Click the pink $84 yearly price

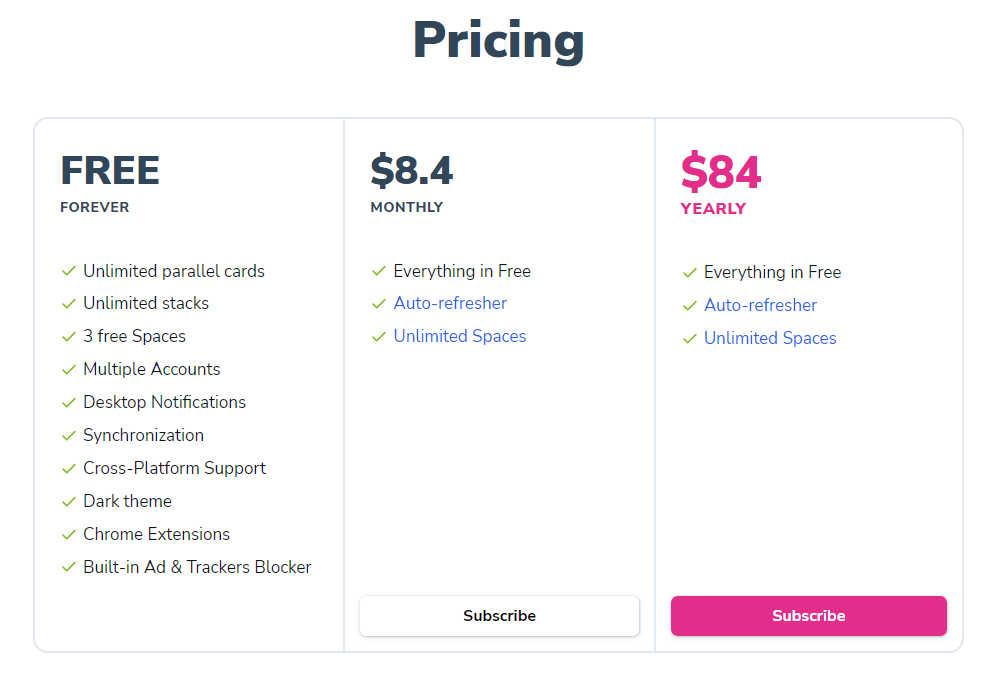click(721, 172)
